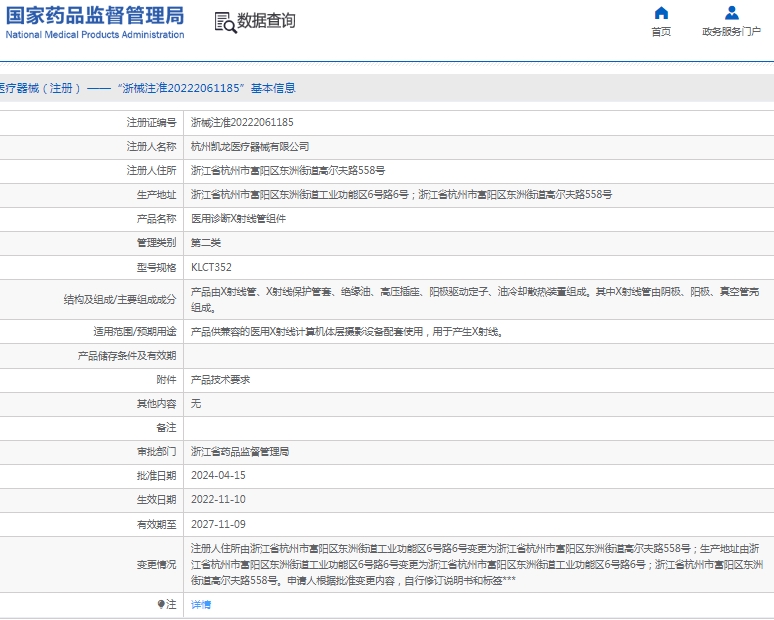Click the 生效日期 field label

tap(156, 500)
